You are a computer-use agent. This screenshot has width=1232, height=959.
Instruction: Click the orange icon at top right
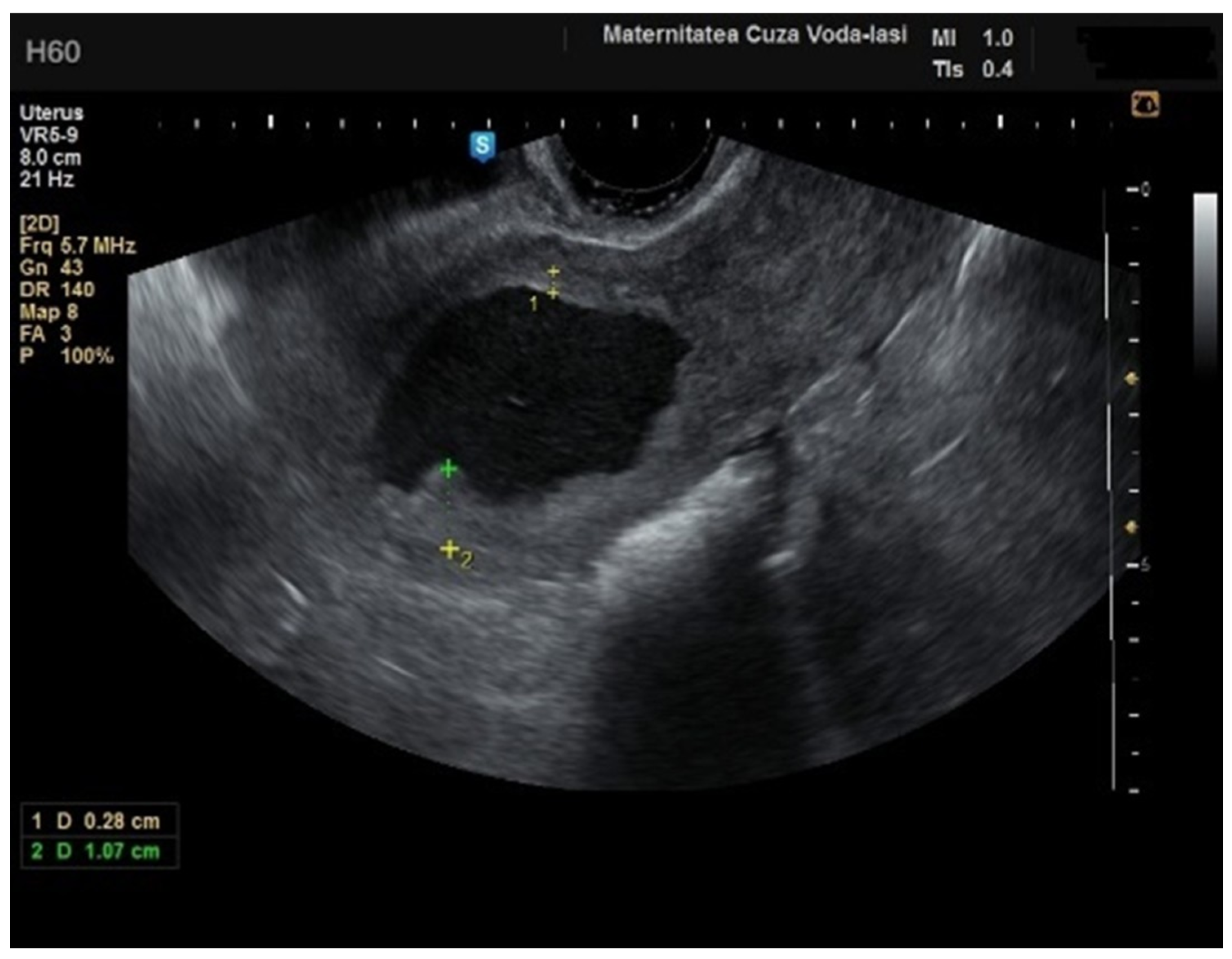1145,104
